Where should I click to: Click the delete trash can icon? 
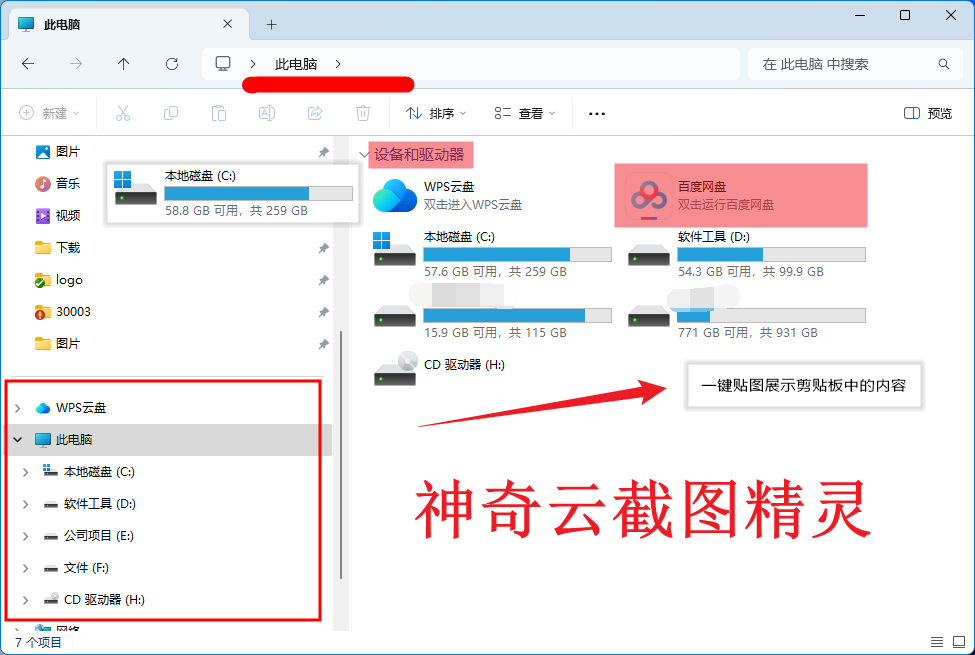pos(363,113)
